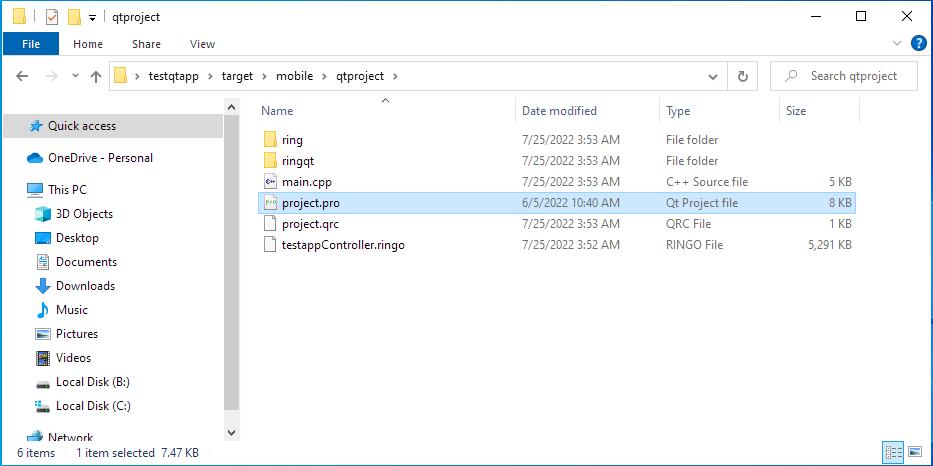Click the mobile breadcrumb in path
Image resolution: width=933 pixels, height=466 pixels.
coord(295,76)
